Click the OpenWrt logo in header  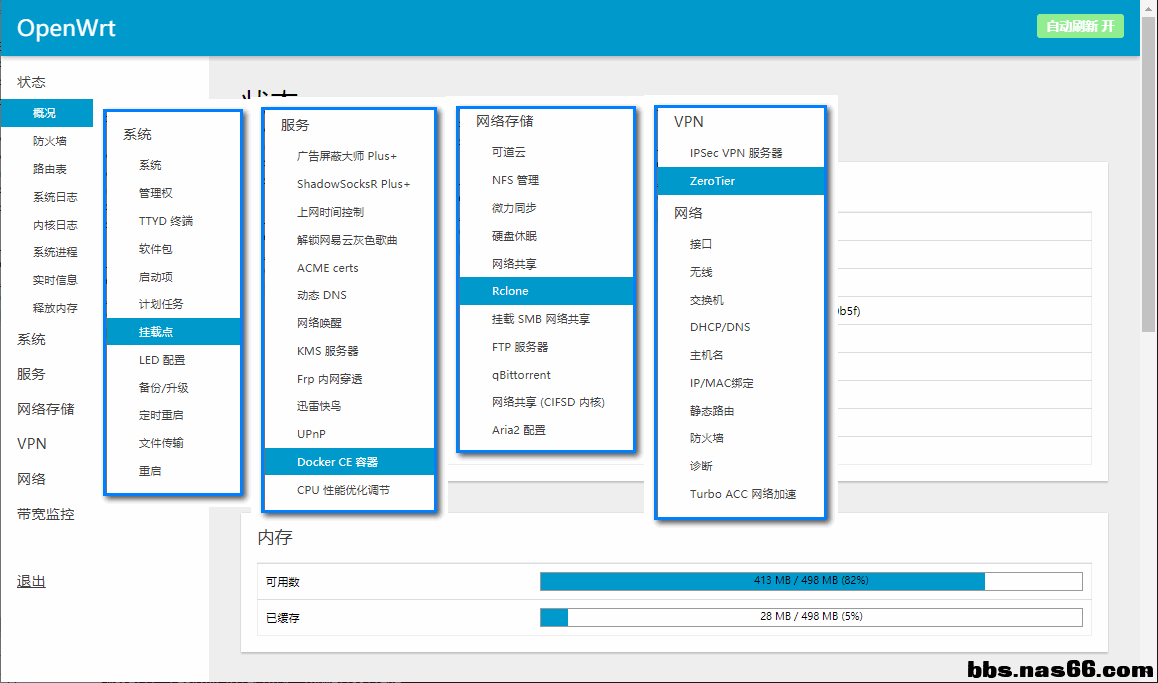(67, 28)
